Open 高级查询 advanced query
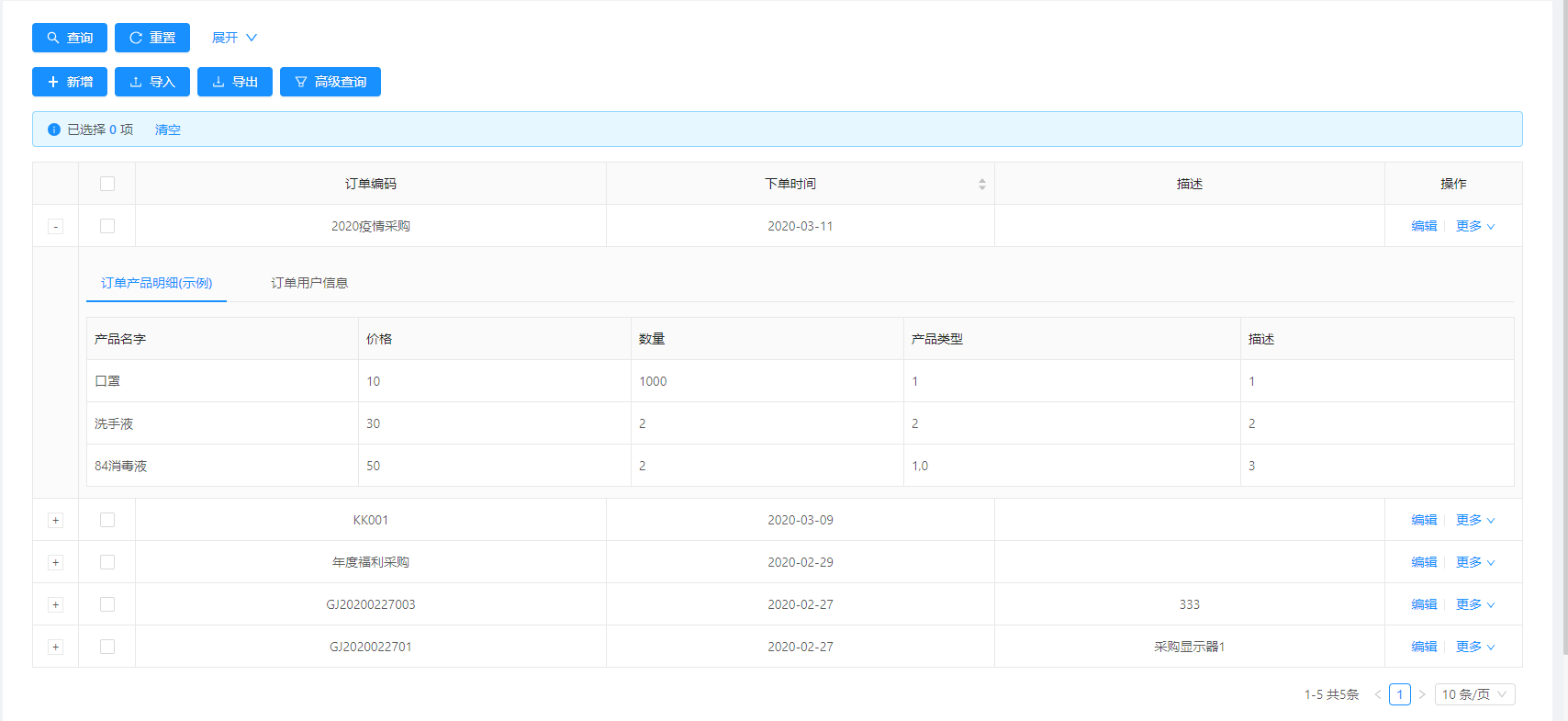This screenshot has width=1568, height=721. point(330,82)
